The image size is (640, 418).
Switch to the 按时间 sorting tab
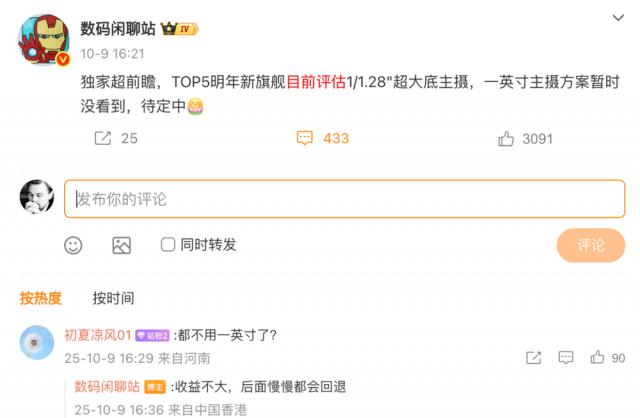tap(113, 298)
